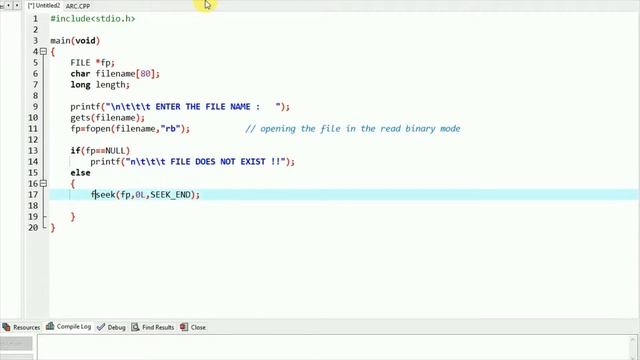Screen dimensions: 640x360
Task: Click the 'else' keyword on line 15
Action: (80, 173)
